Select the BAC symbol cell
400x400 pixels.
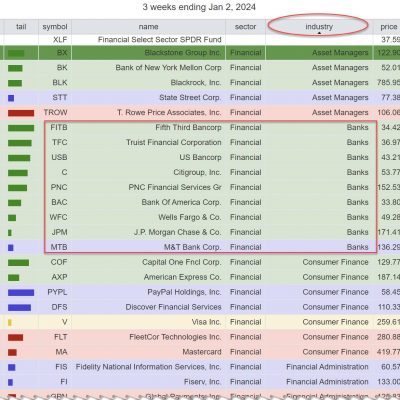click(x=59, y=202)
